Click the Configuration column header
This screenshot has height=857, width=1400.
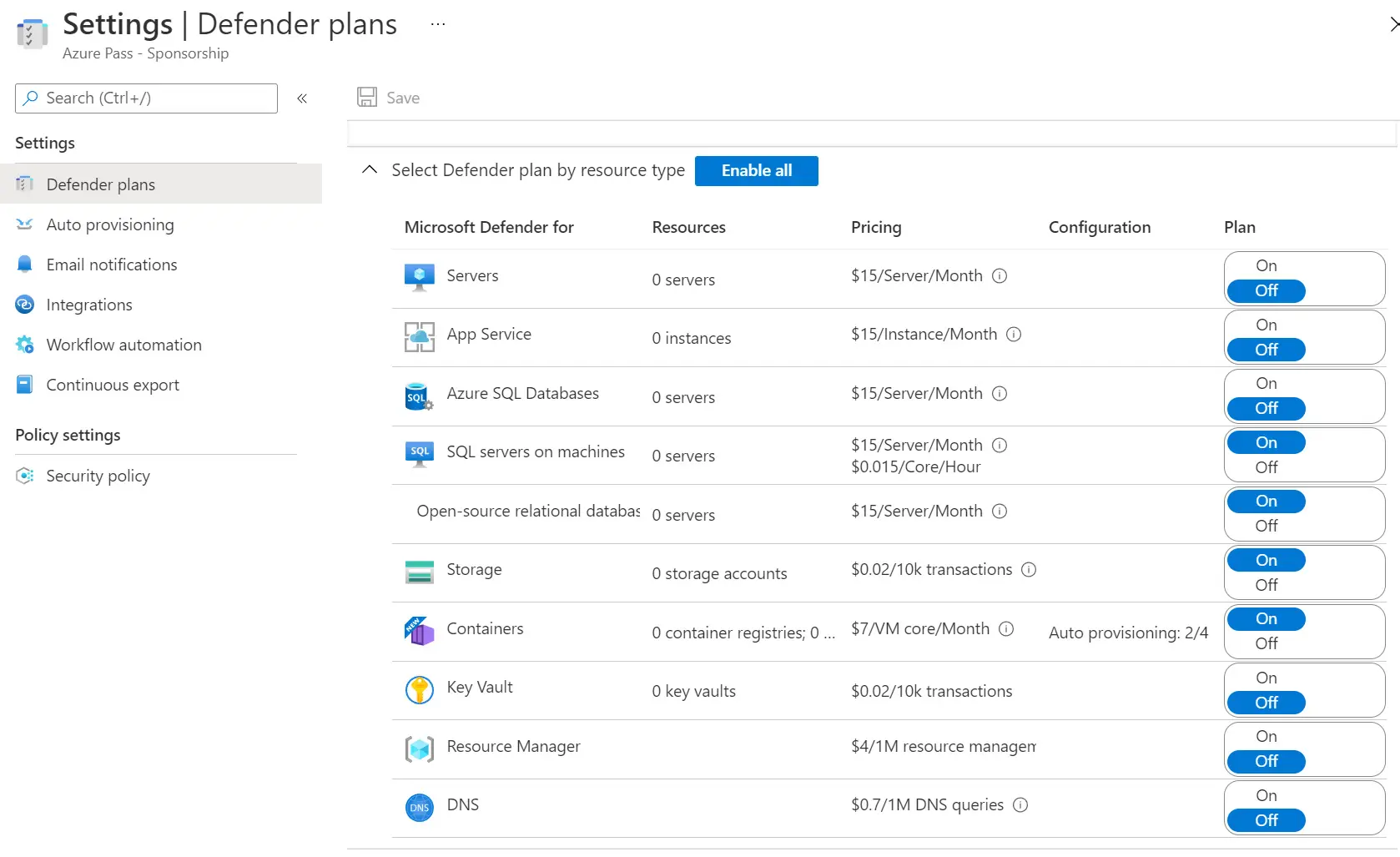coord(1100,227)
